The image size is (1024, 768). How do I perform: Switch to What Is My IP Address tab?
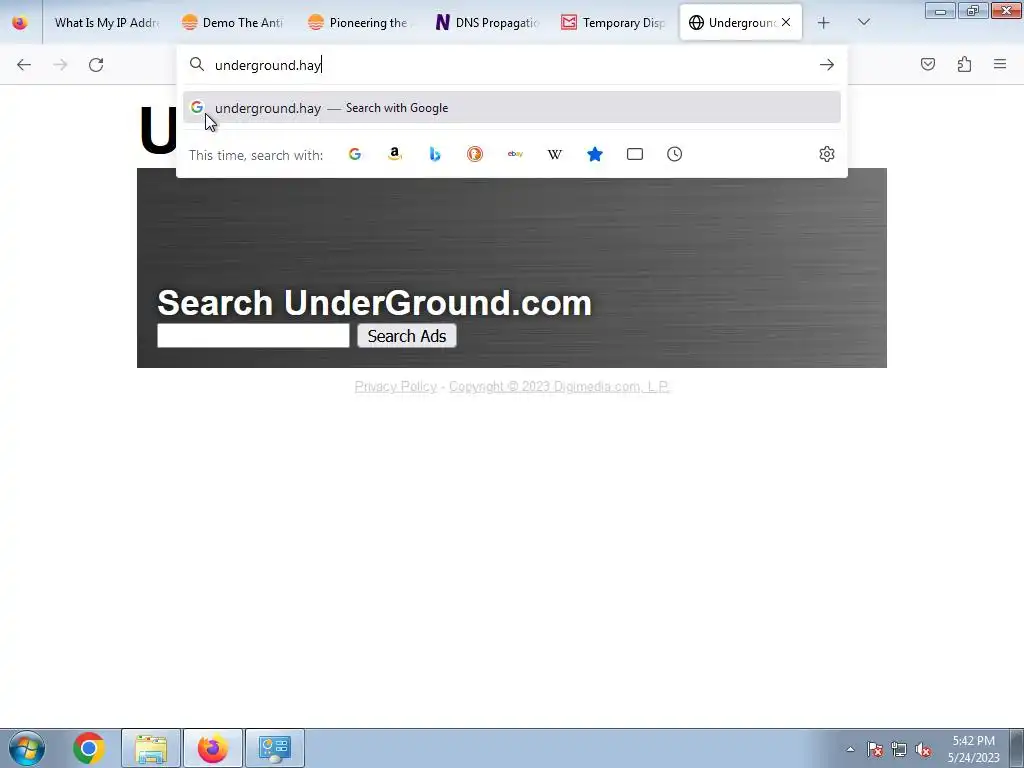click(x=107, y=23)
